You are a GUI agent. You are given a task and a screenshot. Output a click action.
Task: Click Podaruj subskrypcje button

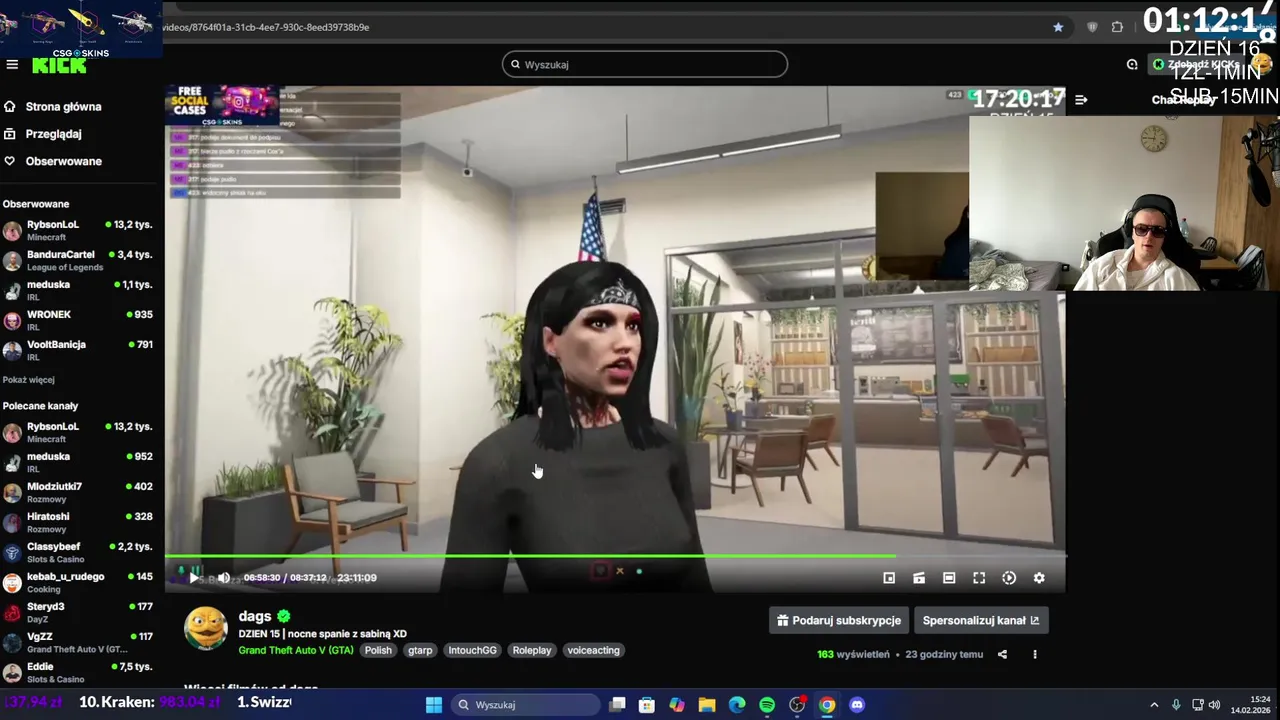click(x=839, y=620)
